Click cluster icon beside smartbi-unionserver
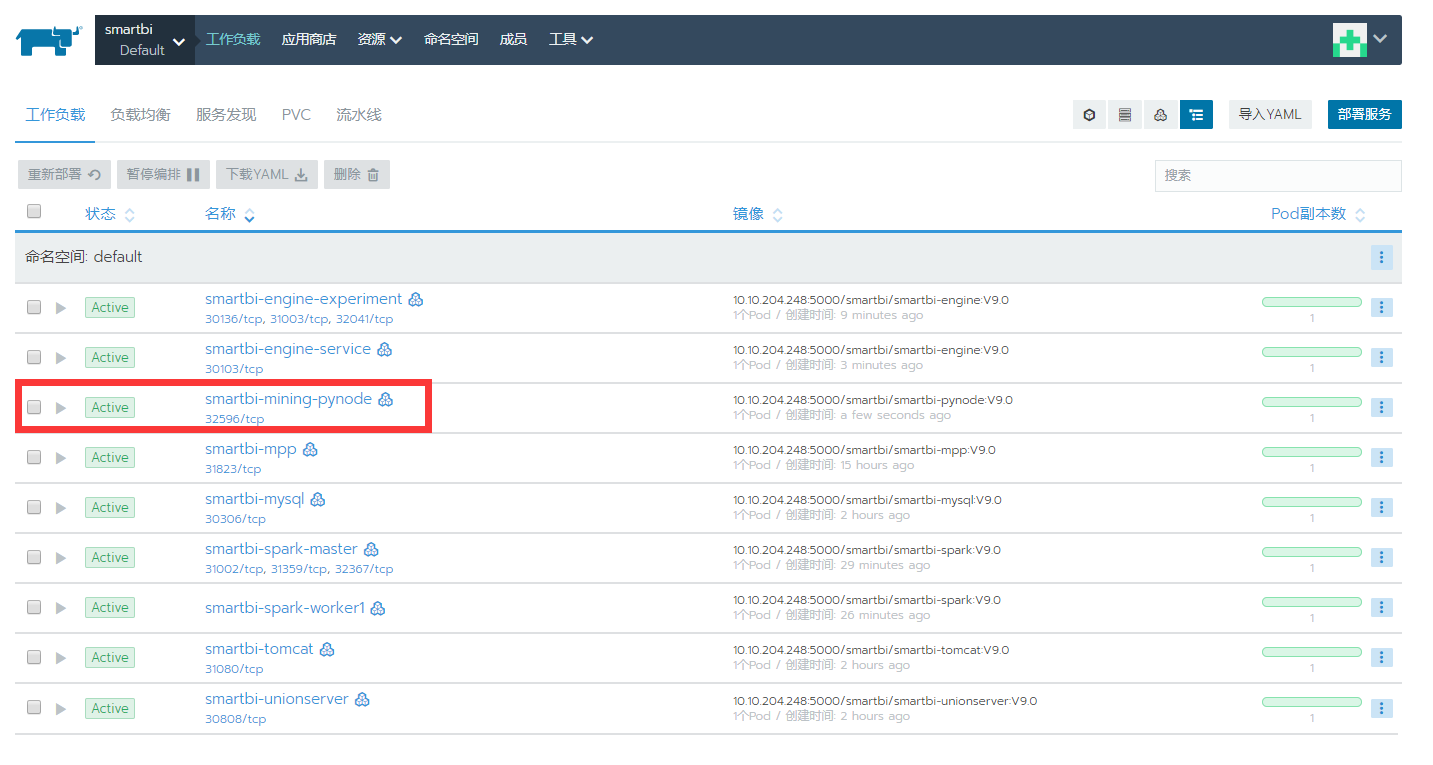Viewport: 1433px width, 765px height. point(362,699)
